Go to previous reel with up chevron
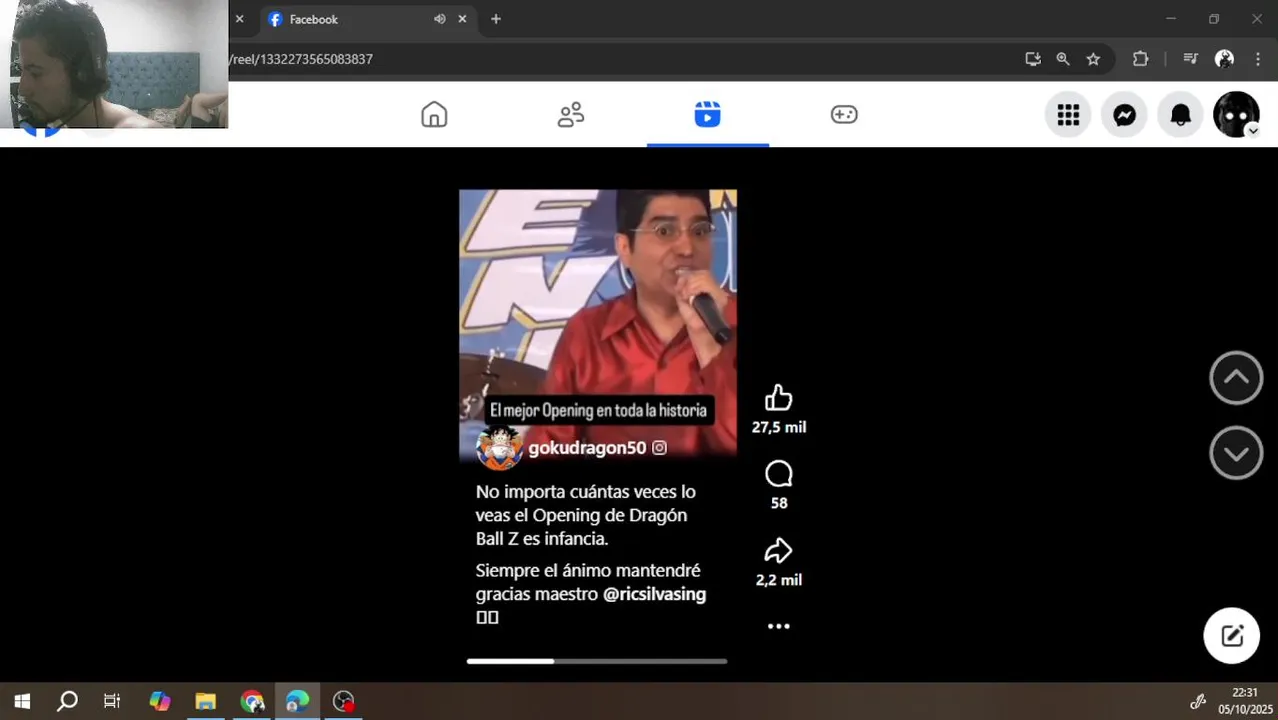1278x720 pixels. pos(1236,378)
